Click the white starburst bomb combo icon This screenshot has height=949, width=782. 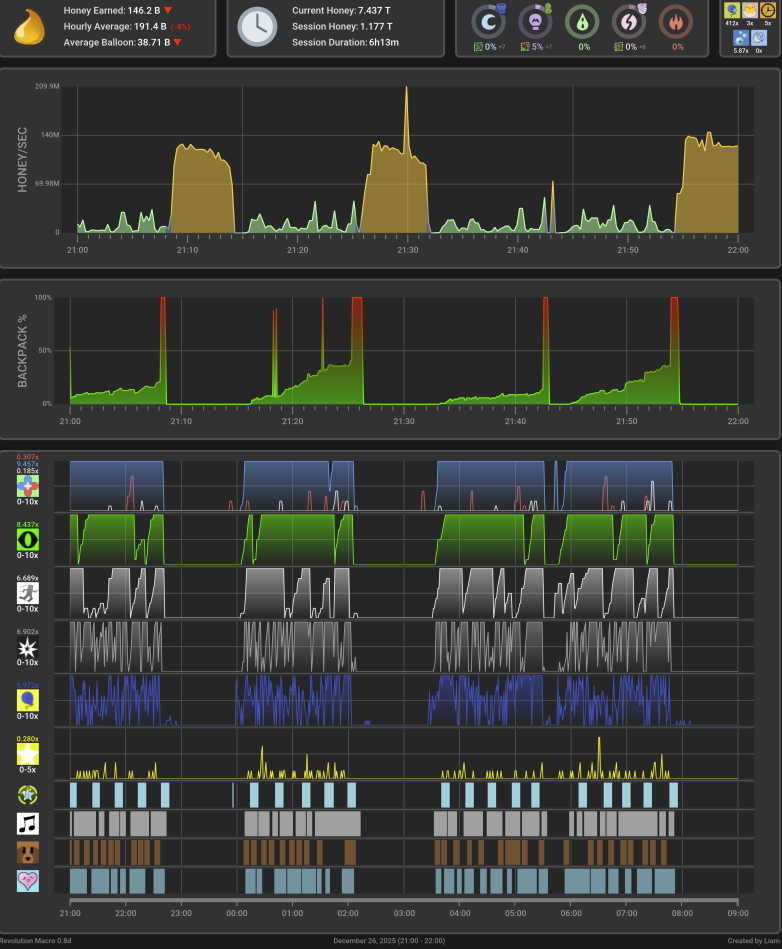pos(27,647)
